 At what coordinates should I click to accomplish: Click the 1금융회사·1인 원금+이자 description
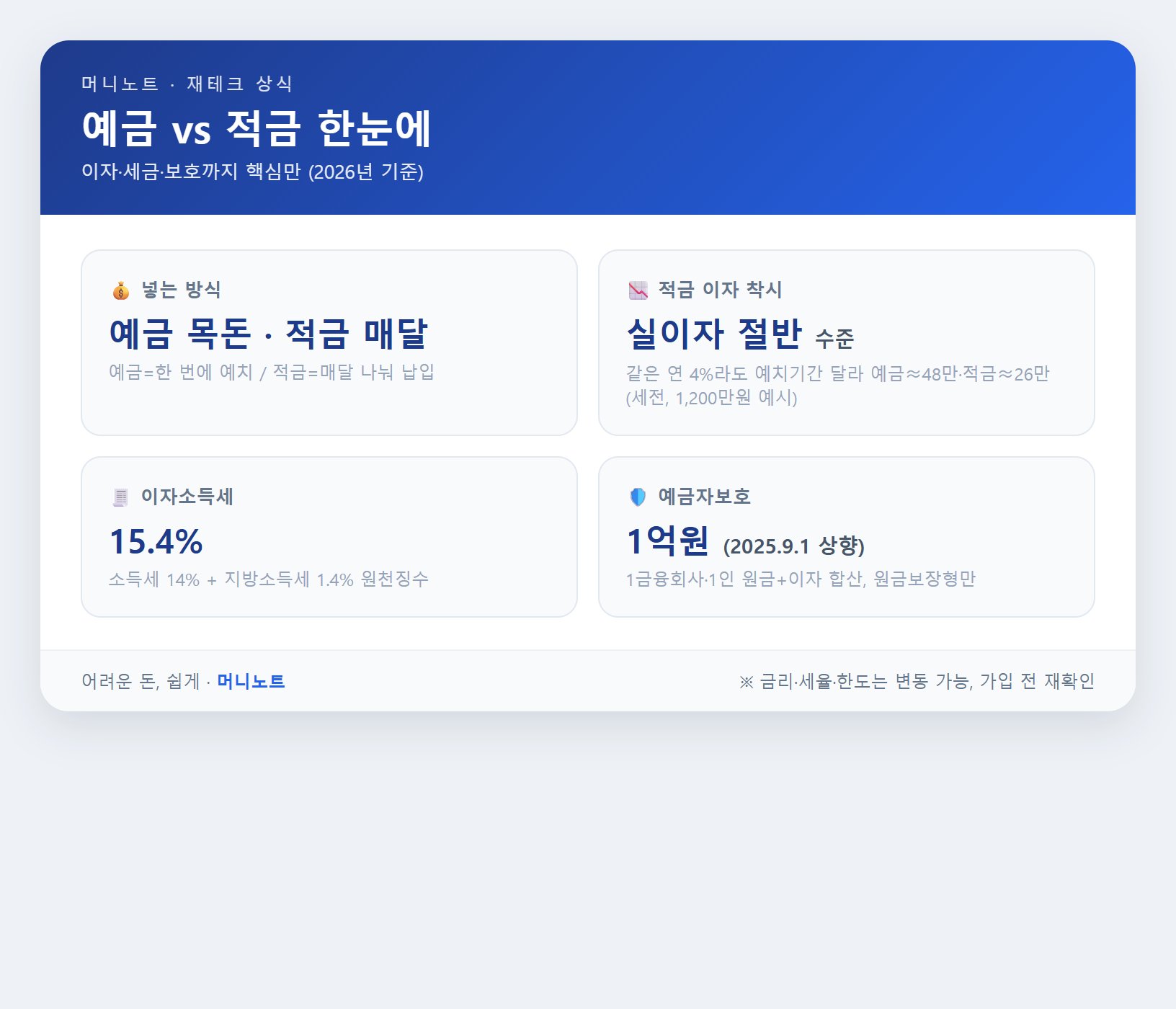click(801, 579)
